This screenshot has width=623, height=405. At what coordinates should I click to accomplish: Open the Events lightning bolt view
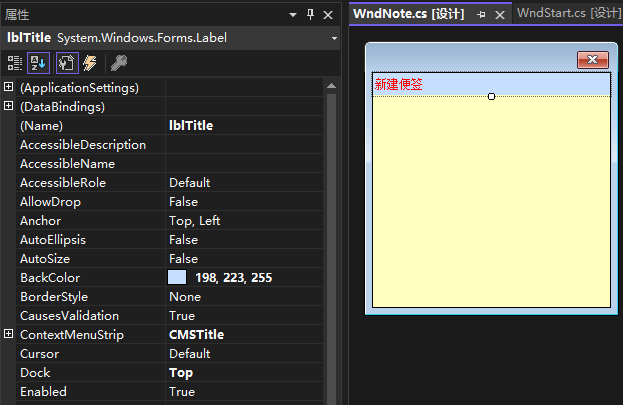[90, 63]
